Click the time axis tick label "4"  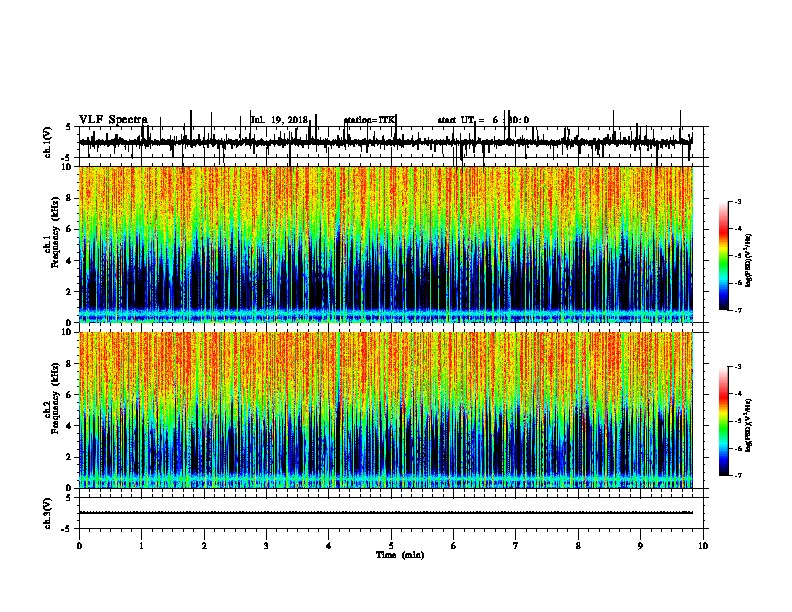329,545
